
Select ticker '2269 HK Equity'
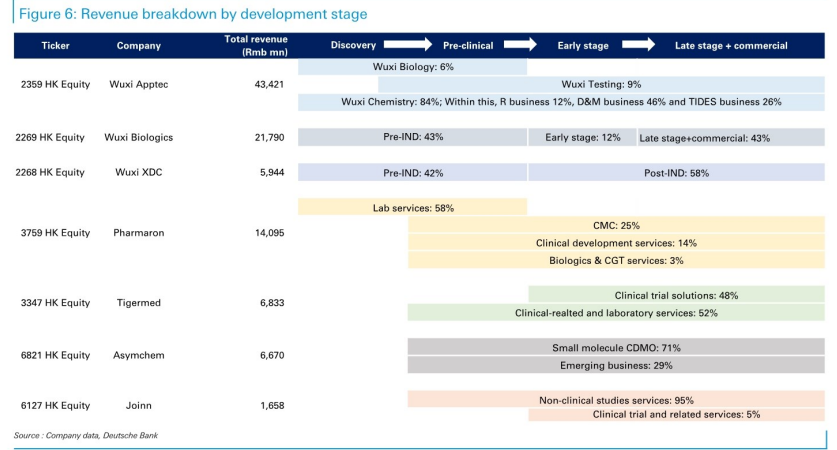pos(50,137)
